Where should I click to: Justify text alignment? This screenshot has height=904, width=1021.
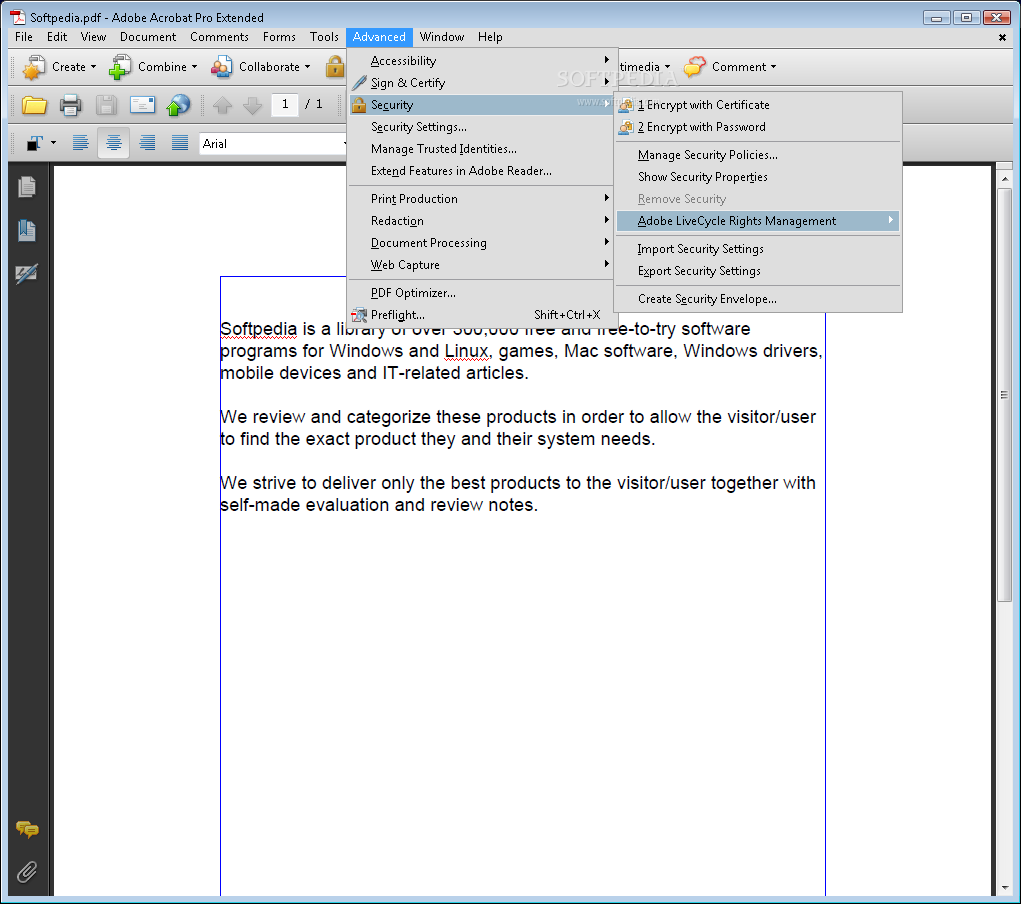pos(180,143)
